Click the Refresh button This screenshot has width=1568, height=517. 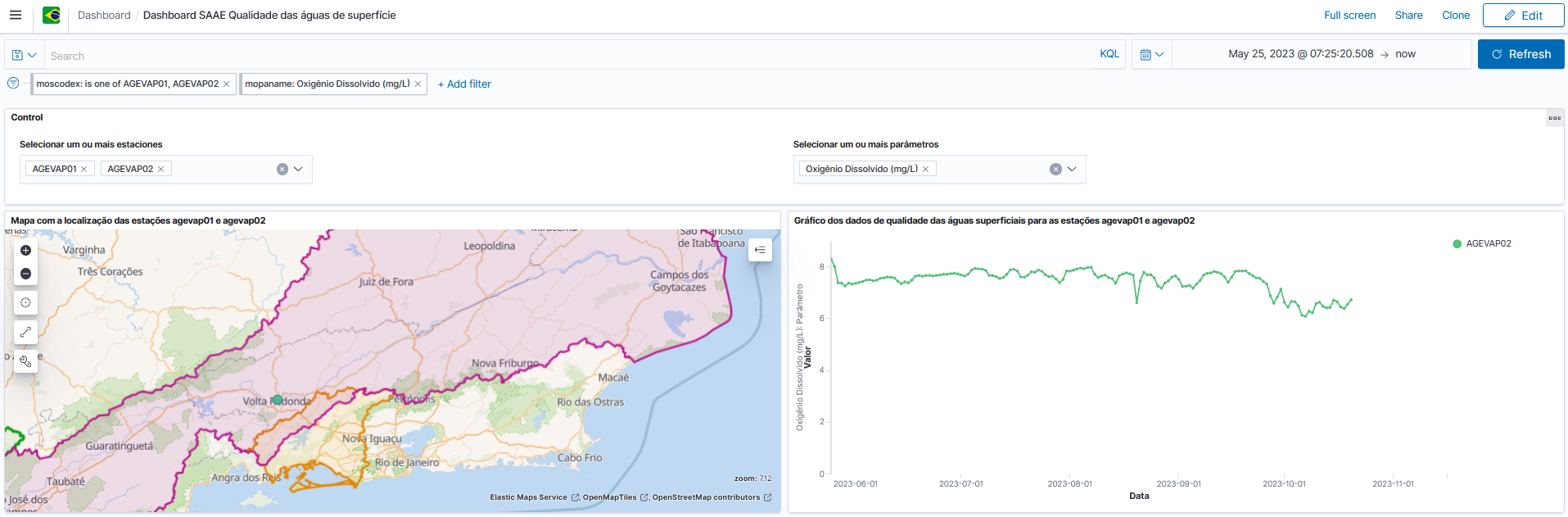click(1521, 54)
